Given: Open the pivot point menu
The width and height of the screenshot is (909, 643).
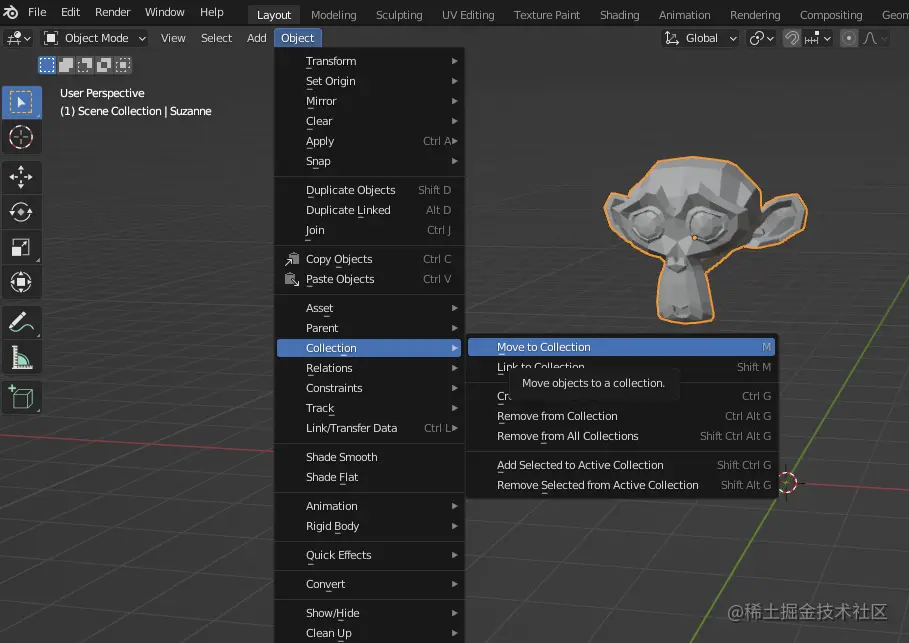Looking at the screenshot, I should (761, 38).
